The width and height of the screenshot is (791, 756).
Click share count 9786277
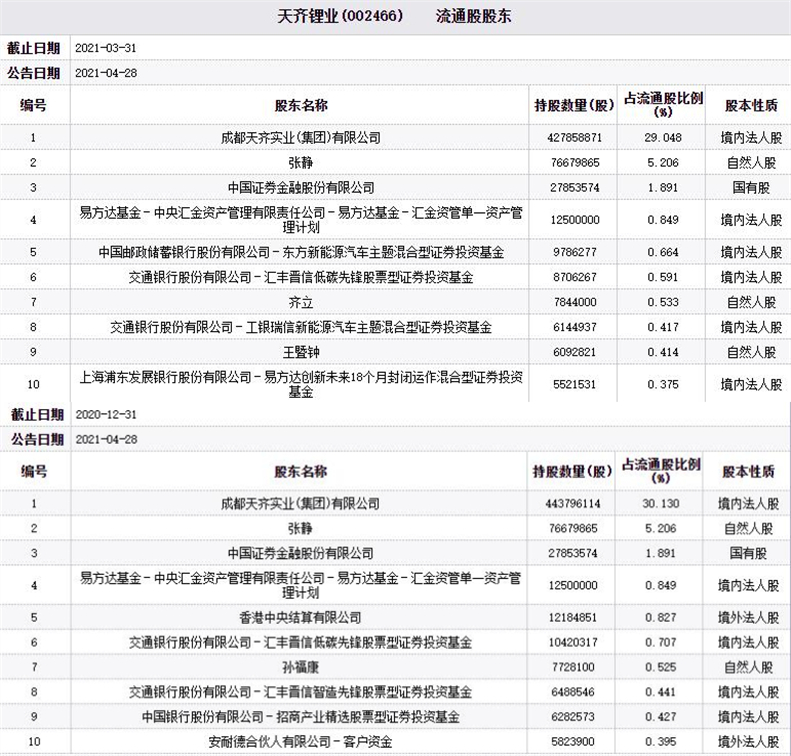click(575, 252)
